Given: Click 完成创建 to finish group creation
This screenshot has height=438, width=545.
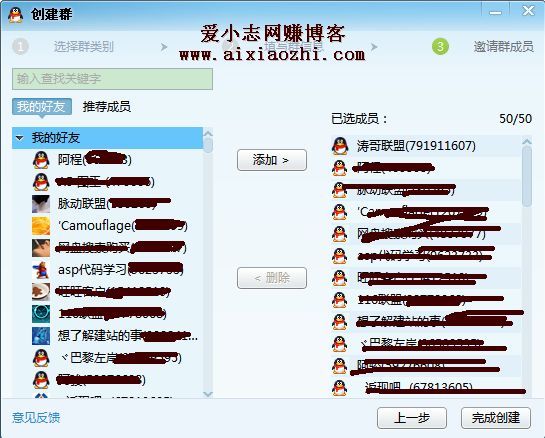Looking at the screenshot, I should click(496, 418).
